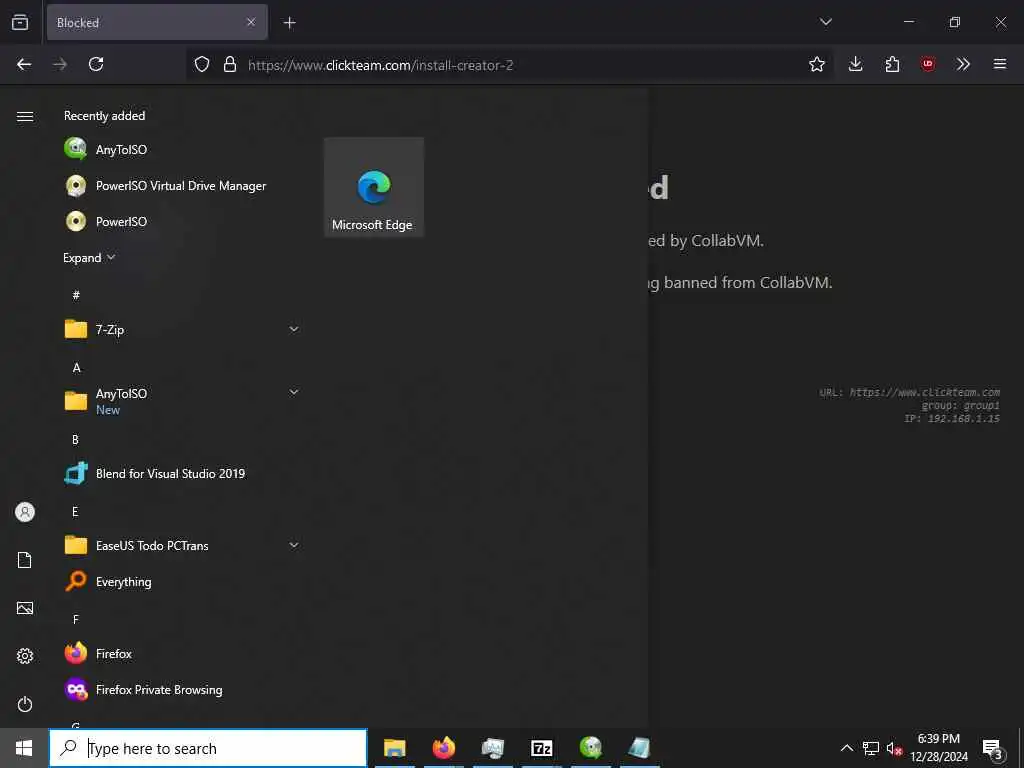Screen dimensions: 1024x768
Task: Open the tracking protection shield
Action: pyautogui.click(x=202, y=64)
